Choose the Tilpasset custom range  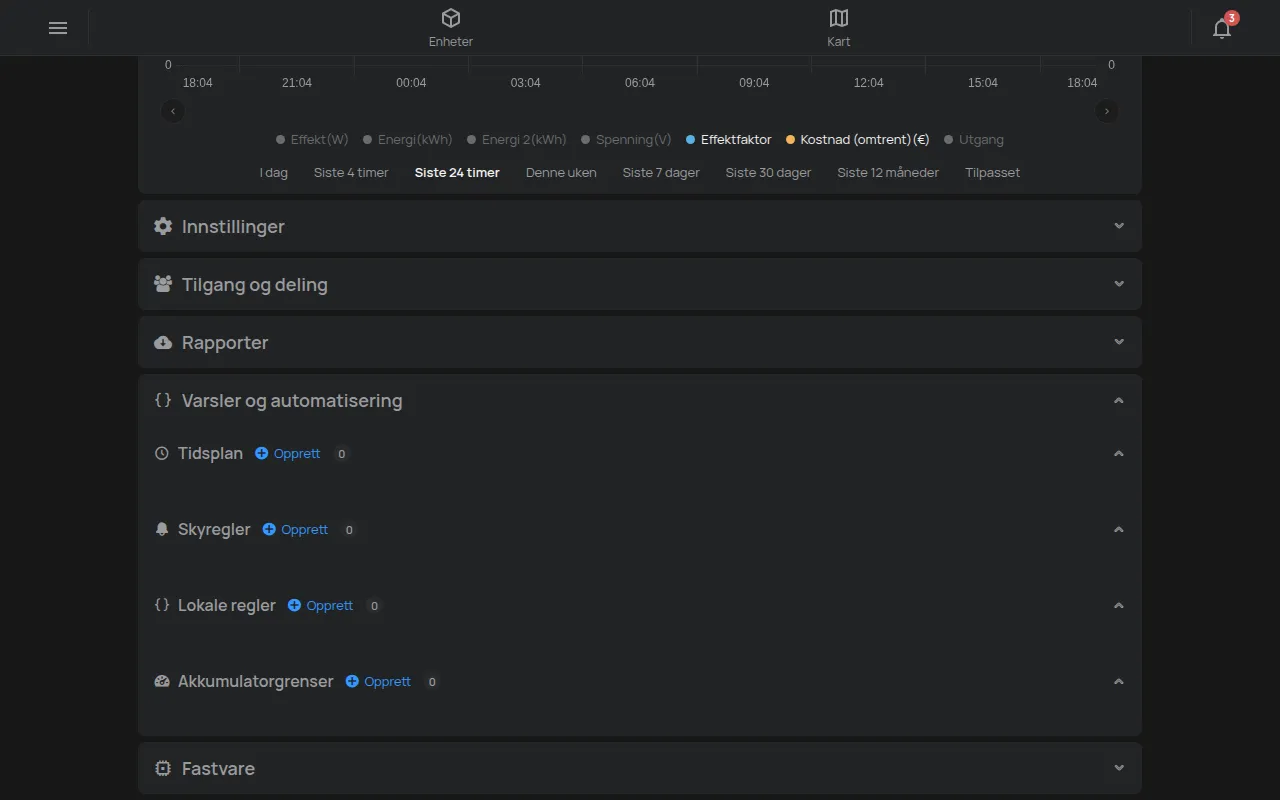click(x=993, y=173)
